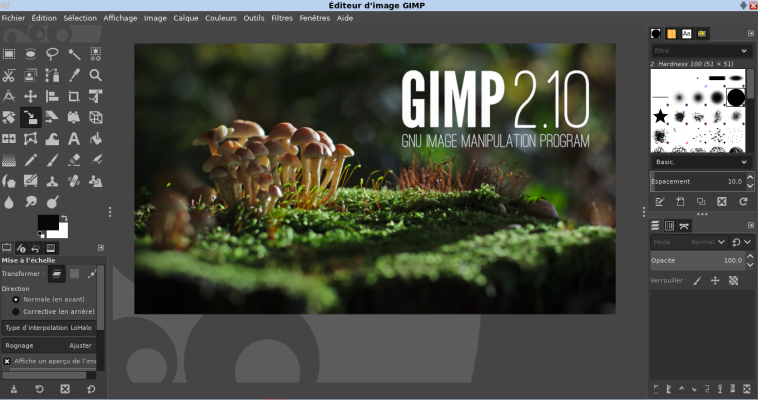Activate the Eraser tool
The width and height of the screenshot is (758, 400).
(x=74, y=160)
